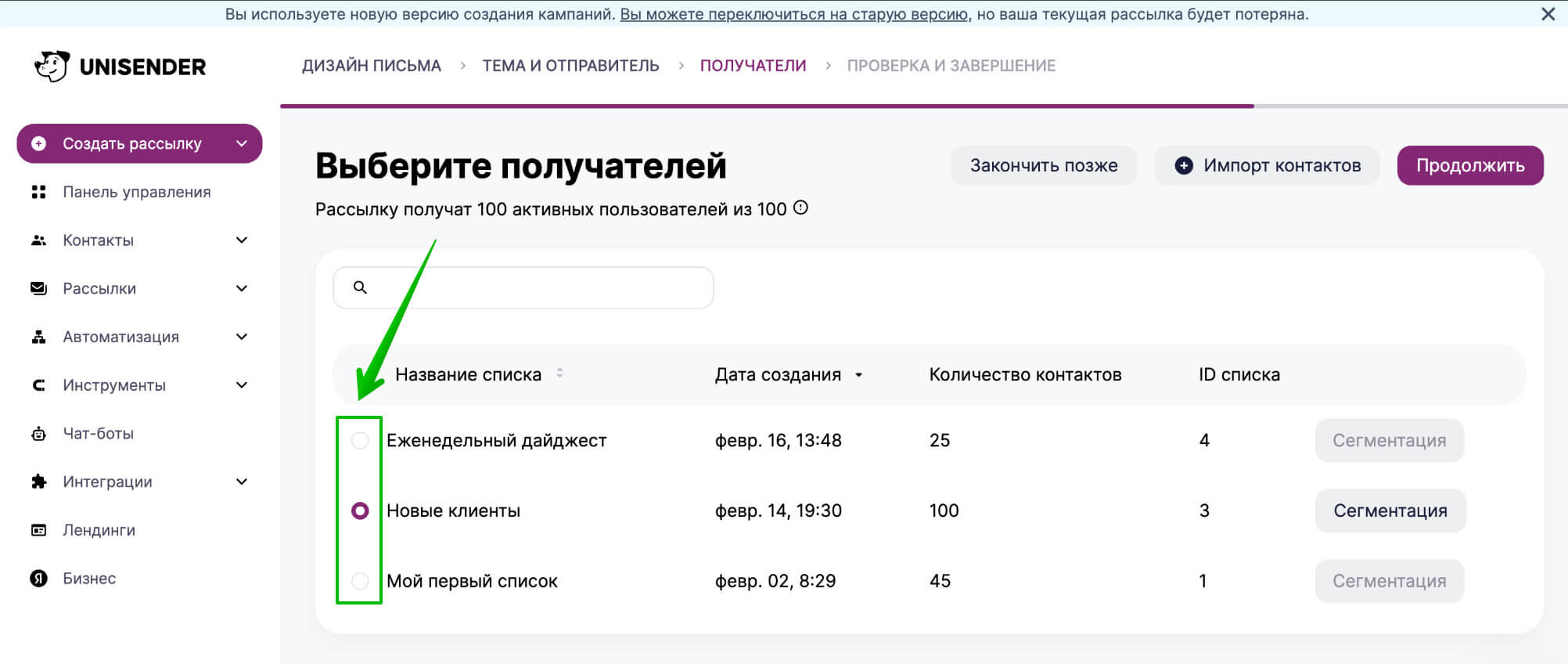1568x664 pixels.
Task: Click the magnifier icon in search field
Action: coord(360,287)
